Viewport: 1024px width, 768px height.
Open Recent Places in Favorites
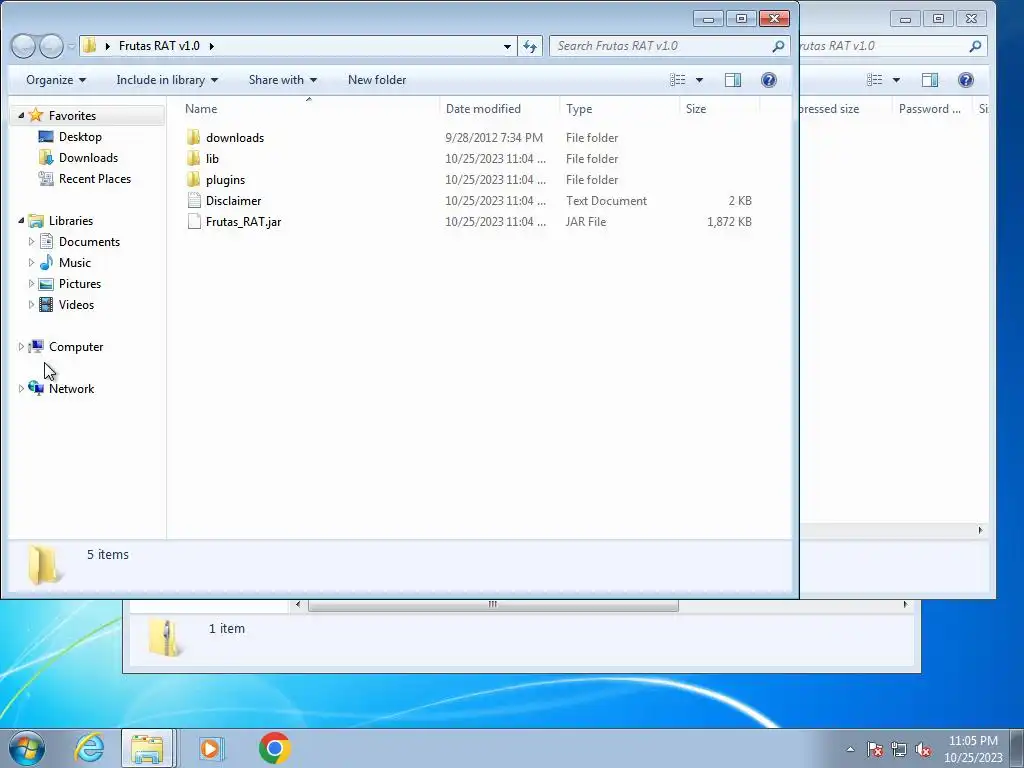[x=95, y=178]
